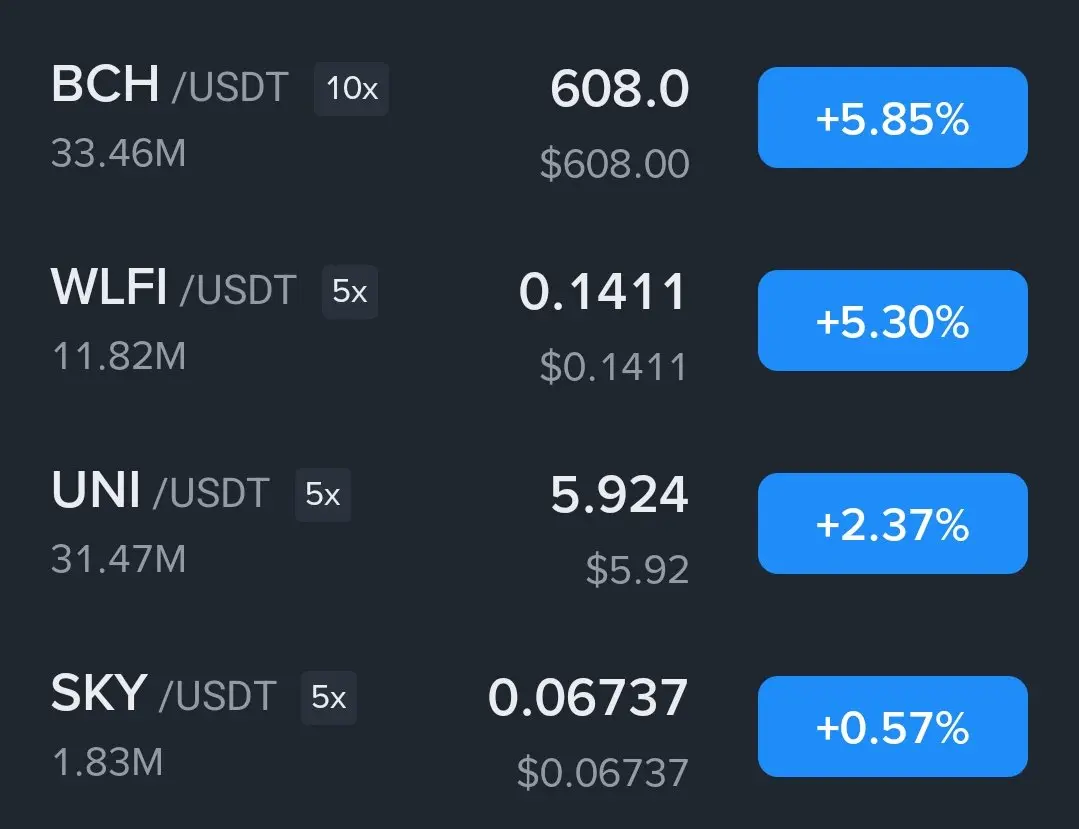The height and width of the screenshot is (829, 1079).
Task: Click UNI volume 31.47M
Action: 119,559
